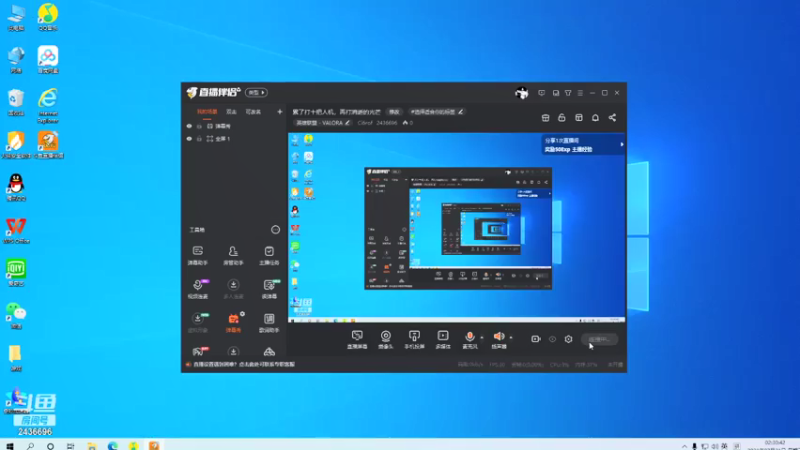Click the bottom-row download tool icon
The image size is (800, 450).
pyautogui.click(x=233, y=352)
